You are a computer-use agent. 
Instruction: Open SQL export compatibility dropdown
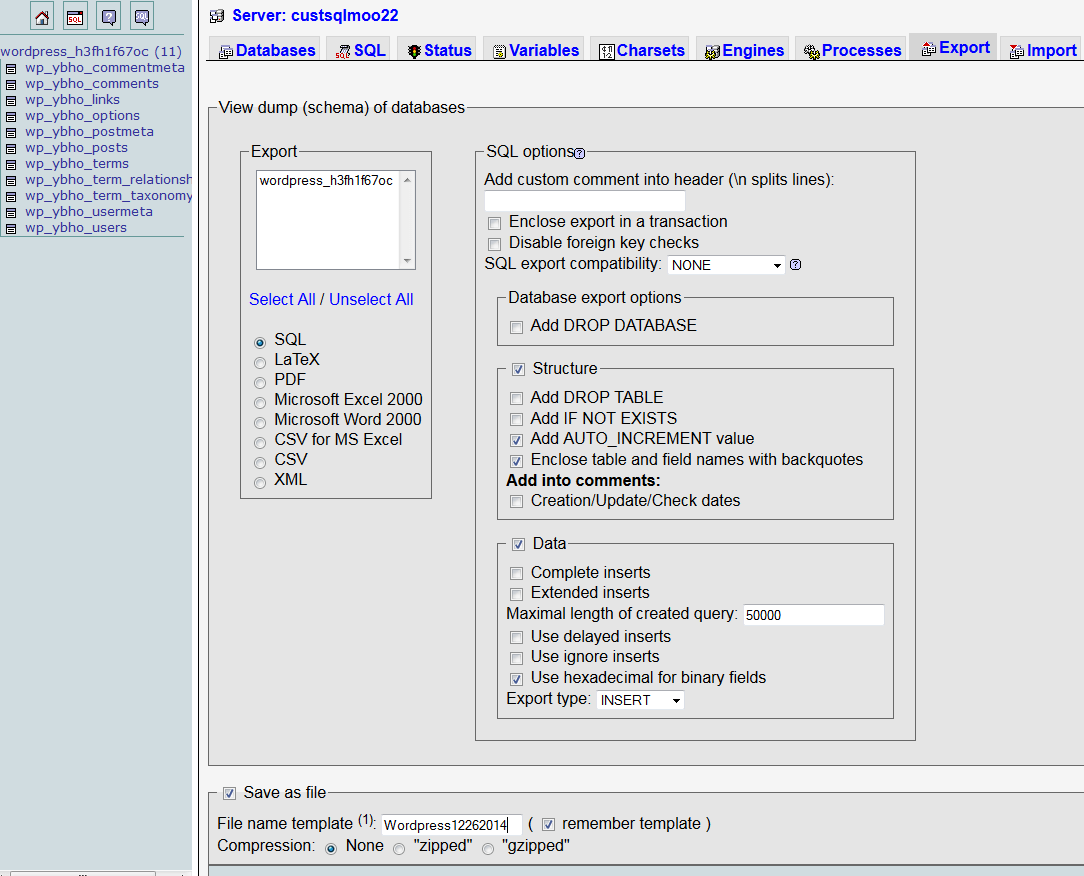tap(726, 265)
